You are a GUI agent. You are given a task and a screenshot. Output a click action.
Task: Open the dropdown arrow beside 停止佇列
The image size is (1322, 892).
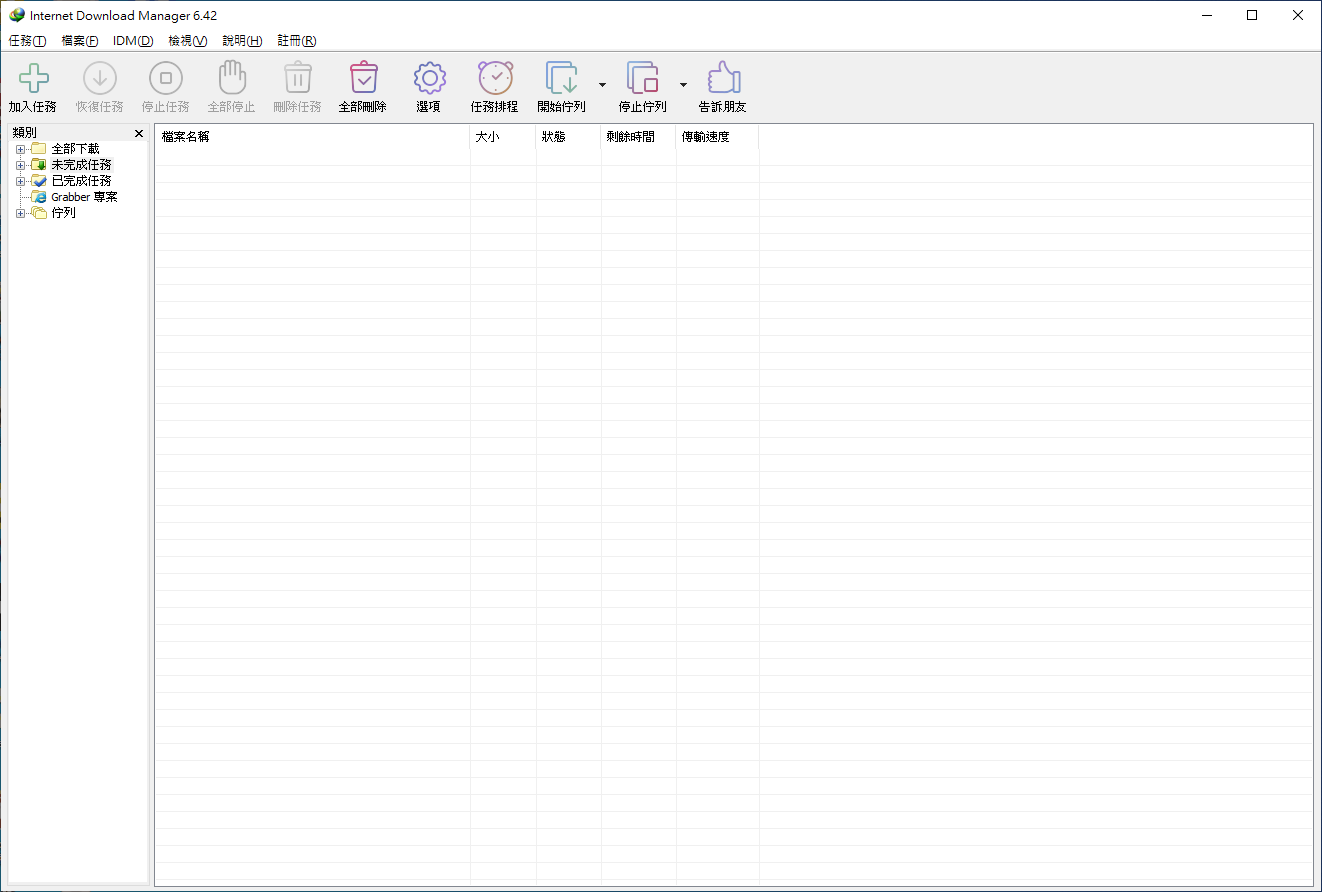pyautogui.click(x=684, y=85)
